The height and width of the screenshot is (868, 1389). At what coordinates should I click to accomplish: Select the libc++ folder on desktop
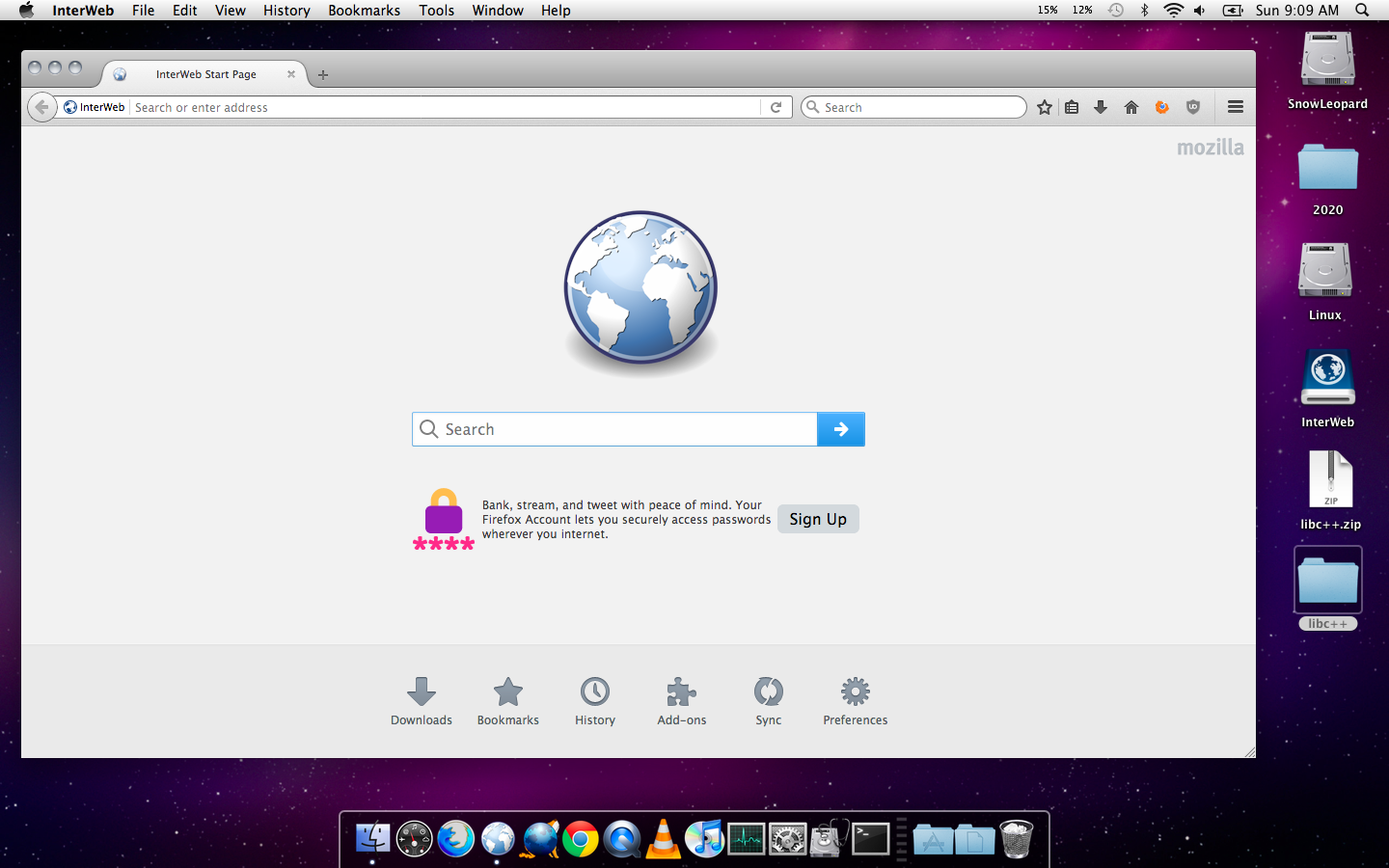pos(1328,588)
